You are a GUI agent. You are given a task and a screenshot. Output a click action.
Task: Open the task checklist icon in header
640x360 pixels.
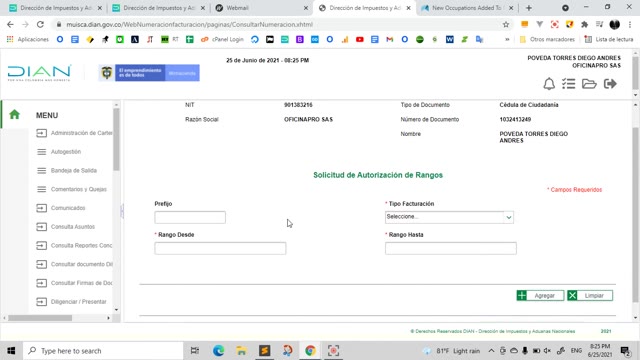(x=569, y=84)
